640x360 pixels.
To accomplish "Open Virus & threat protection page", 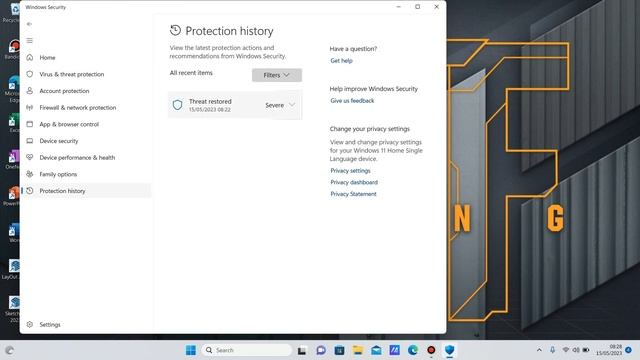I will click(72, 74).
